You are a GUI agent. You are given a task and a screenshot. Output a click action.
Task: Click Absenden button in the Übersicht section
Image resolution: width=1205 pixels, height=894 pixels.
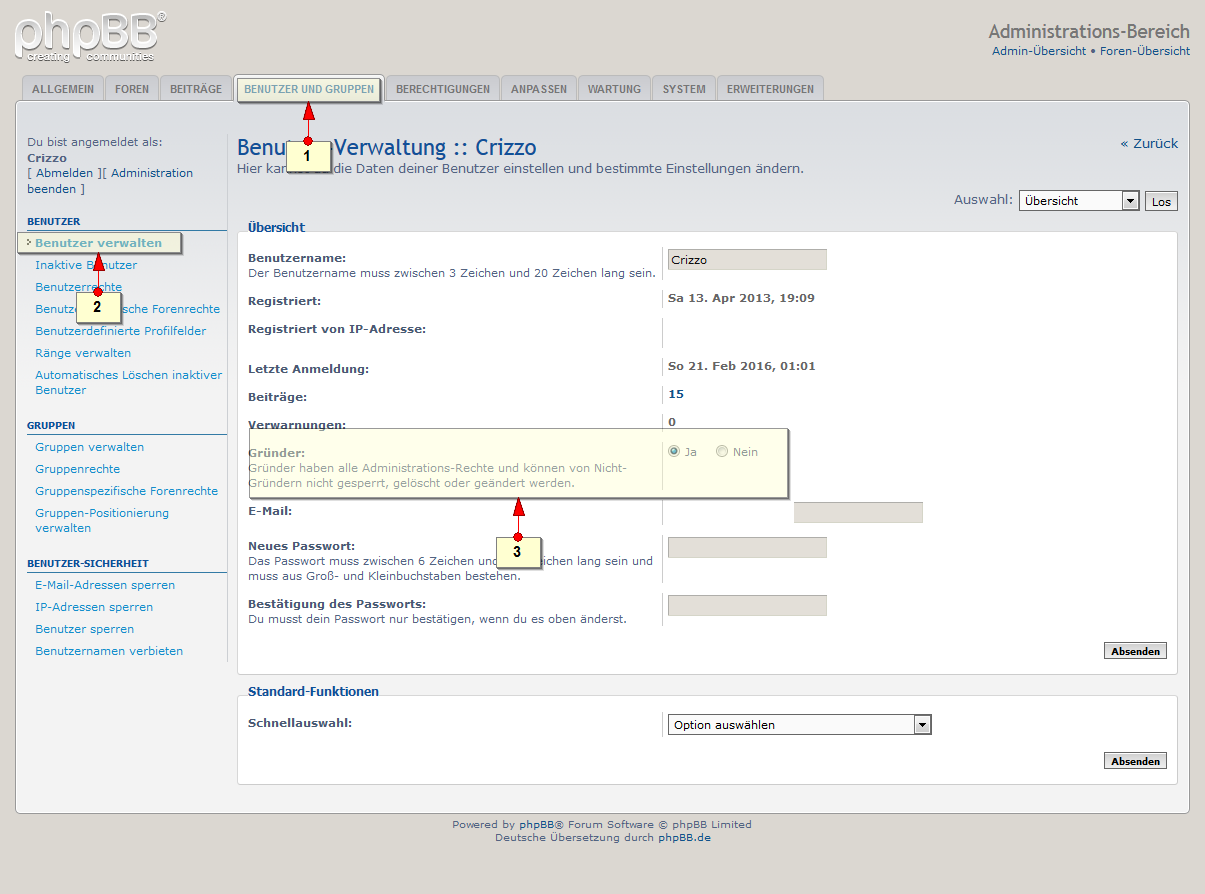point(1135,651)
